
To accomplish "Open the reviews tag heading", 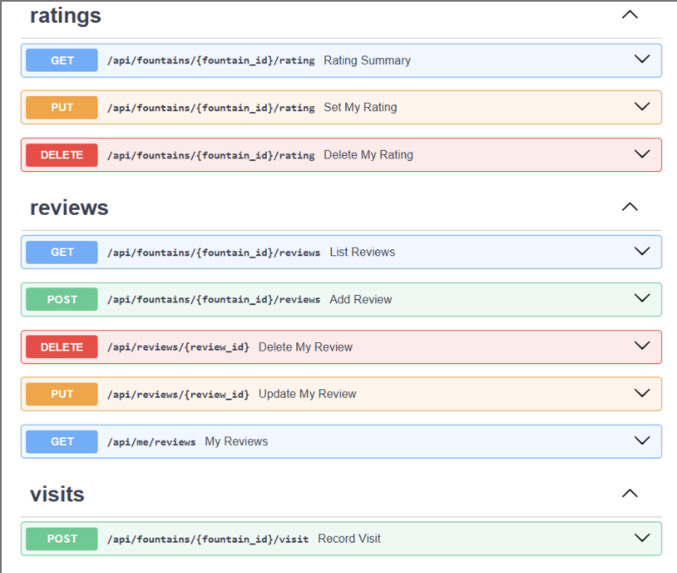I will pos(69,208).
